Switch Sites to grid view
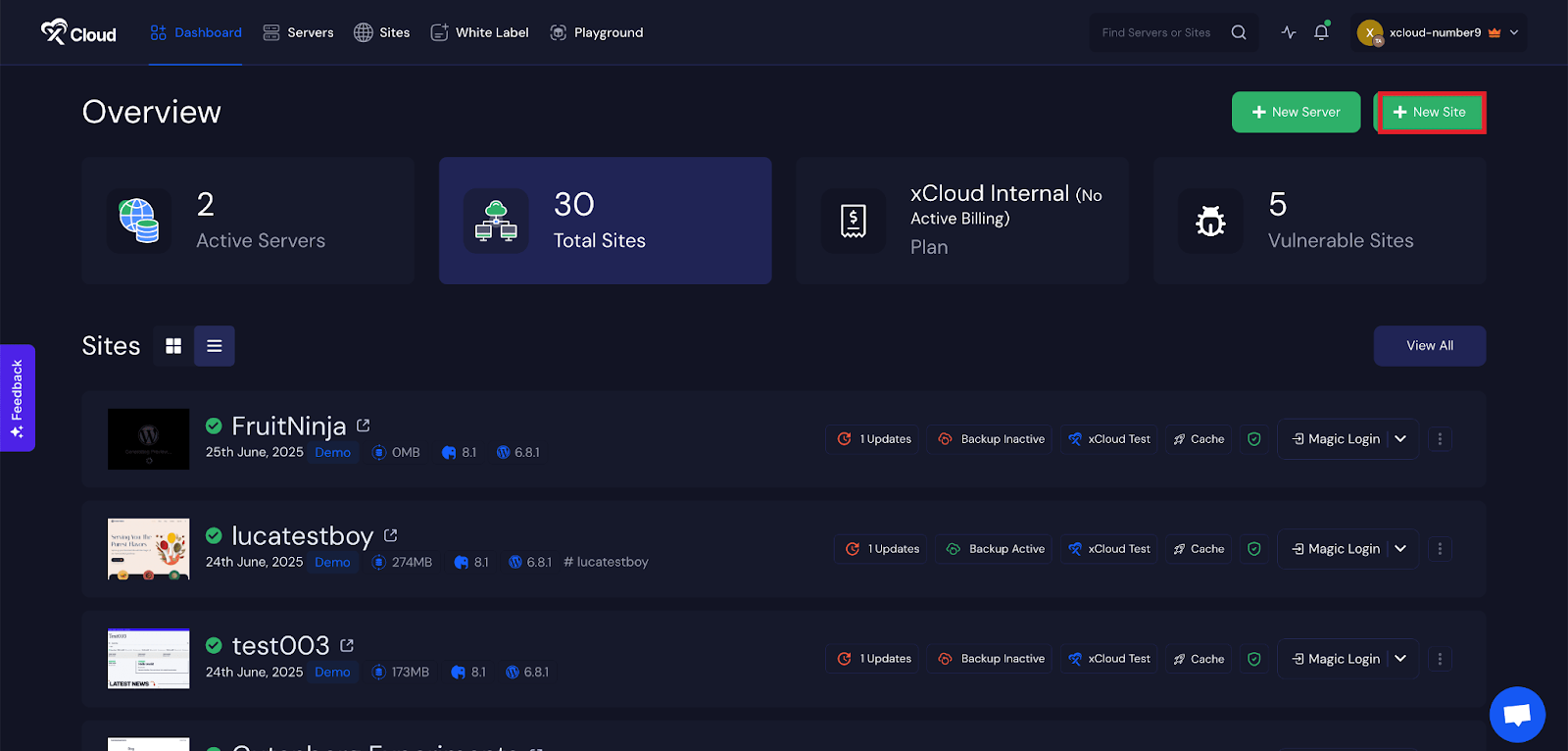 point(173,346)
